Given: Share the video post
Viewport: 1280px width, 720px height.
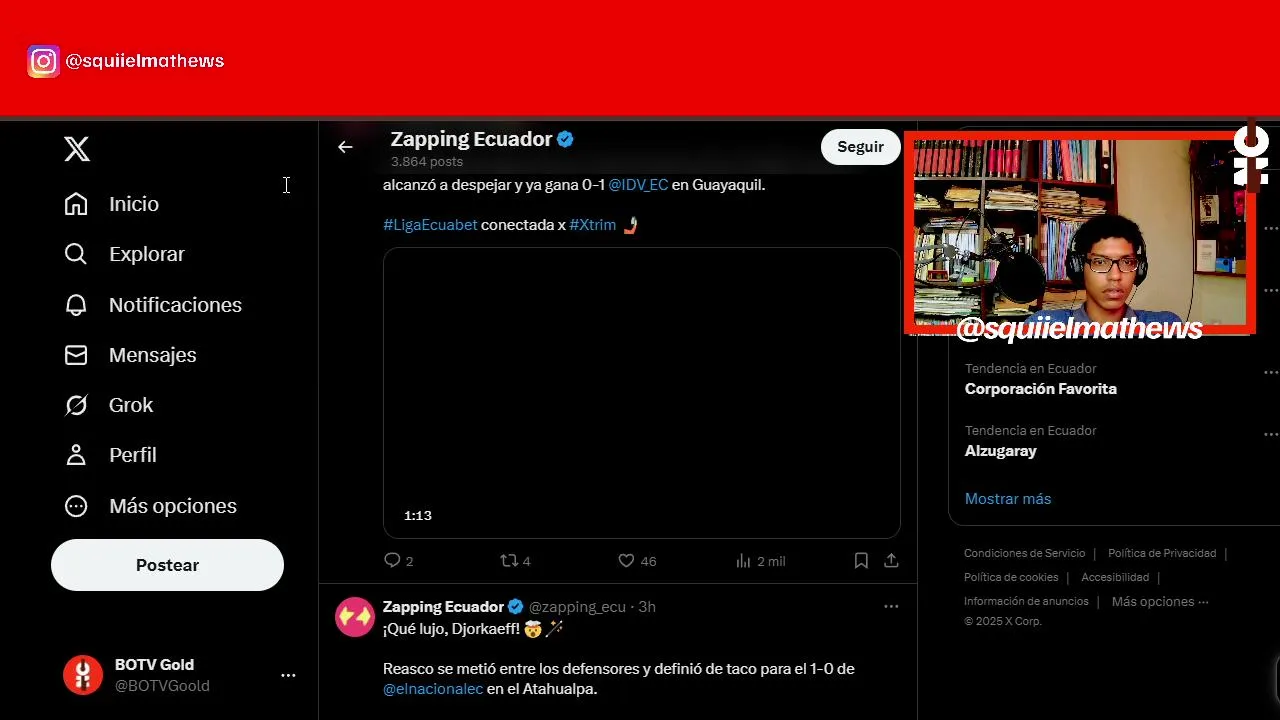Looking at the screenshot, I should (891, 561).
